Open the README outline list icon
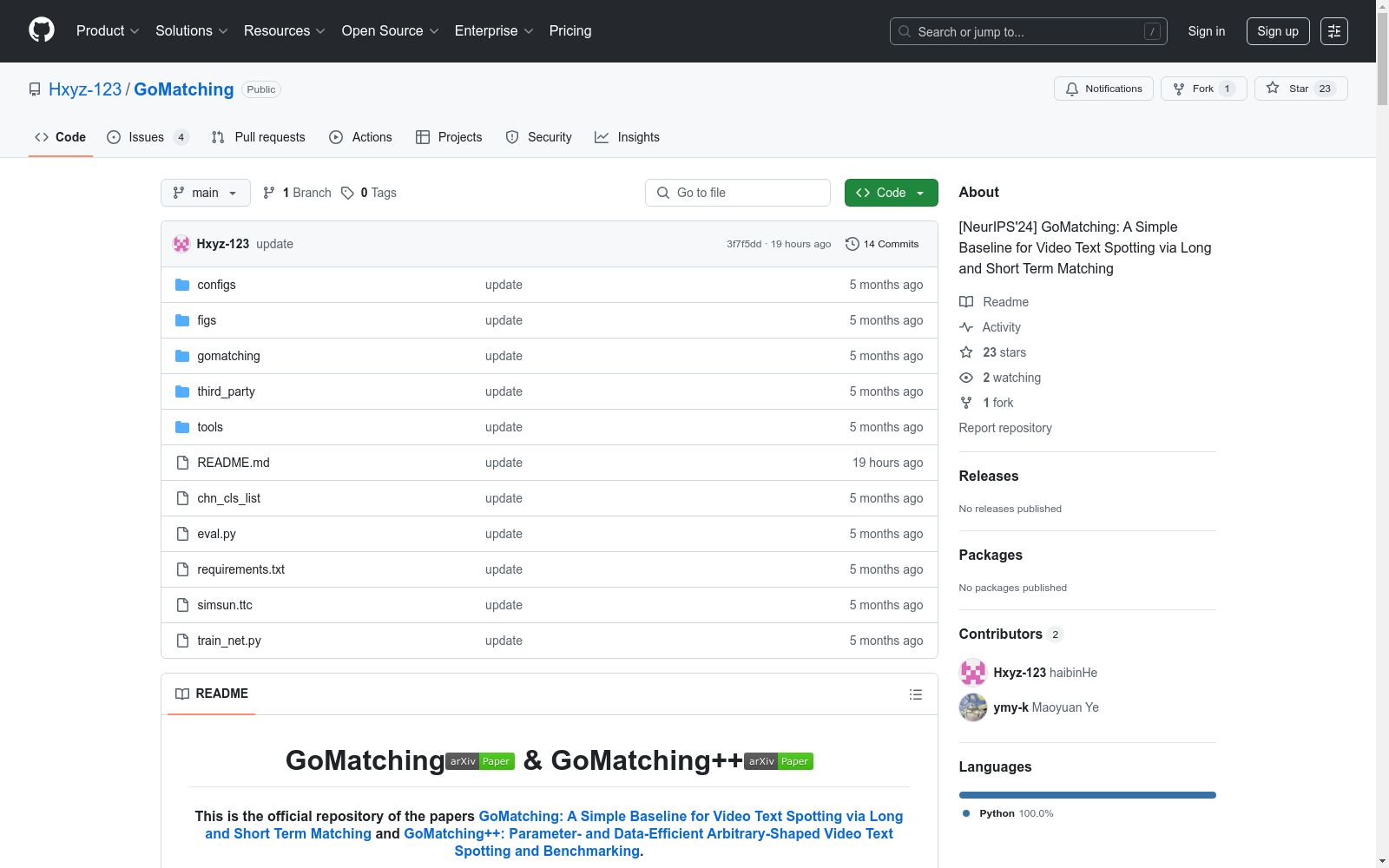This screenshot has height=868, width=1389. pyautogui.click(x=916, y=694)
